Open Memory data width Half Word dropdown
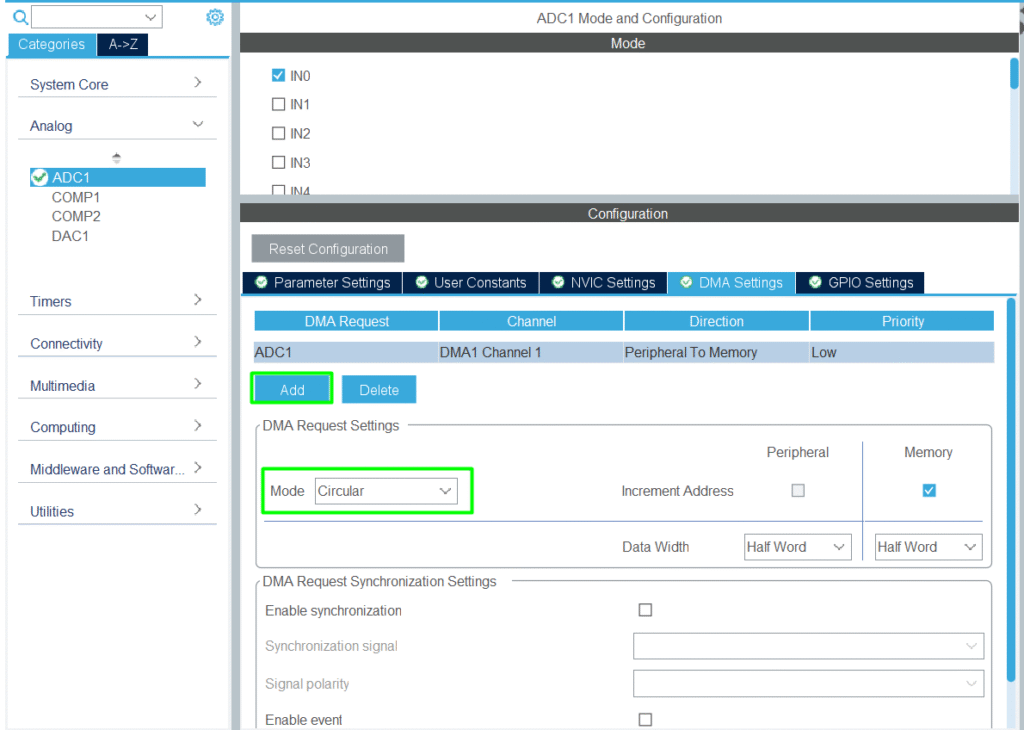The height and width of the screenshot is (730, 1024). point(927,547)
